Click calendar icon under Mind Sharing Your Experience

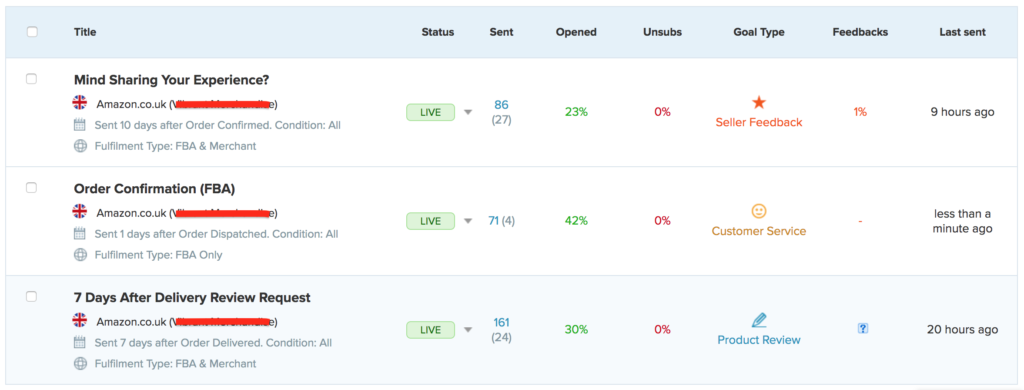click(80, 125)
